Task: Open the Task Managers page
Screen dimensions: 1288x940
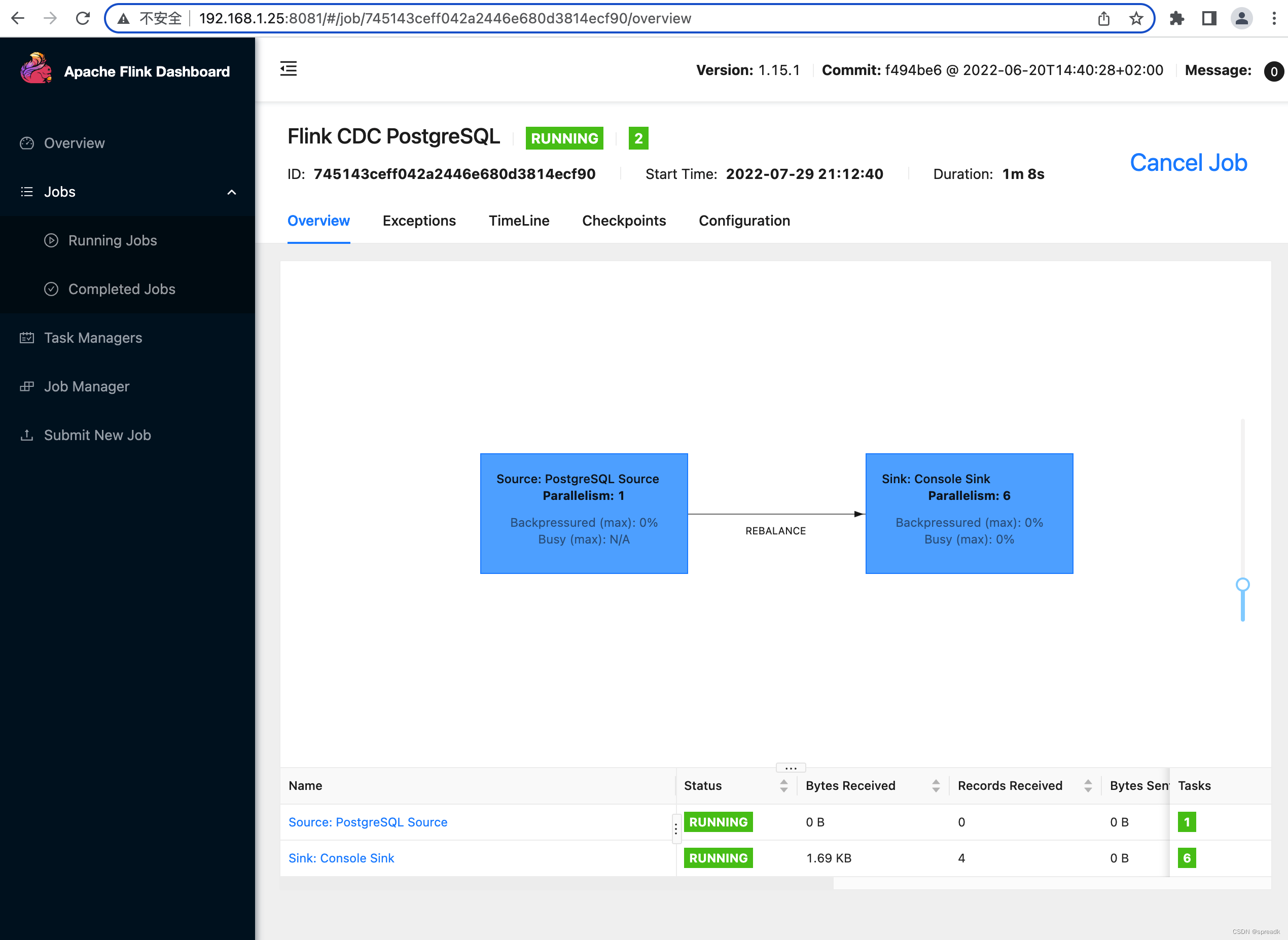Action: pyautogui.click(x=93, y=338)
